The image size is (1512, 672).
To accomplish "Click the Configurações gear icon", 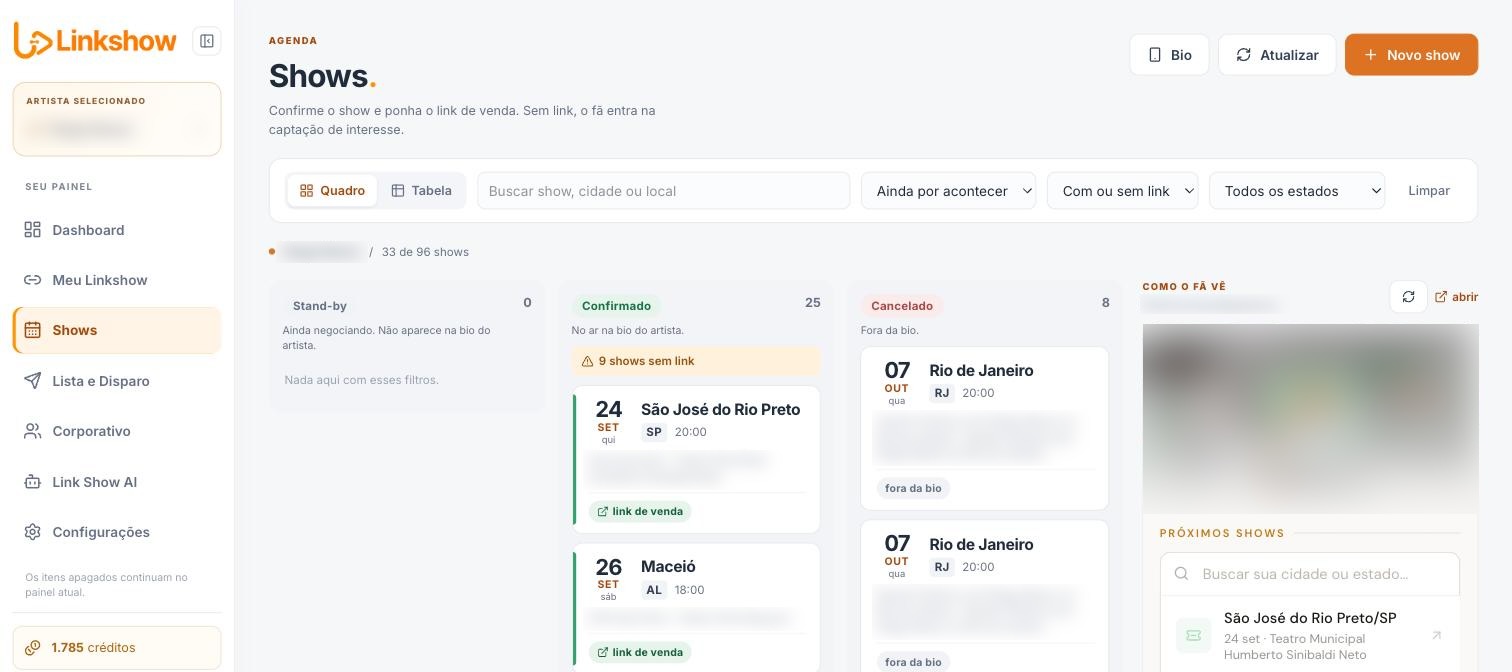I will coord(33,532).
